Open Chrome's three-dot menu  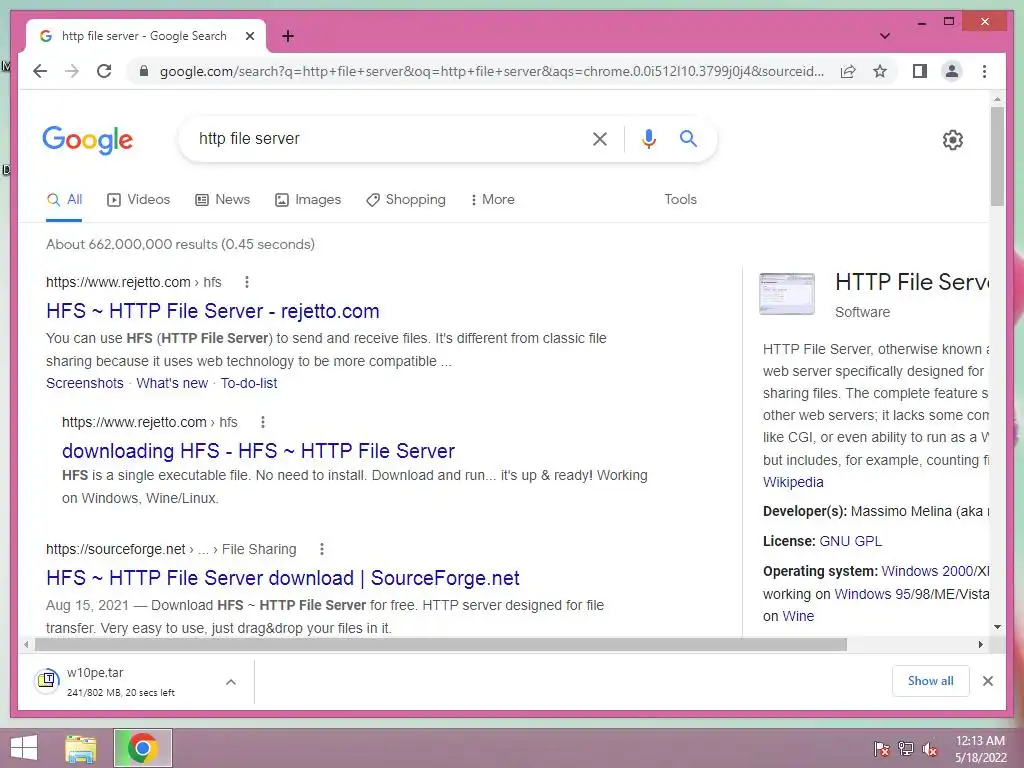984,71
